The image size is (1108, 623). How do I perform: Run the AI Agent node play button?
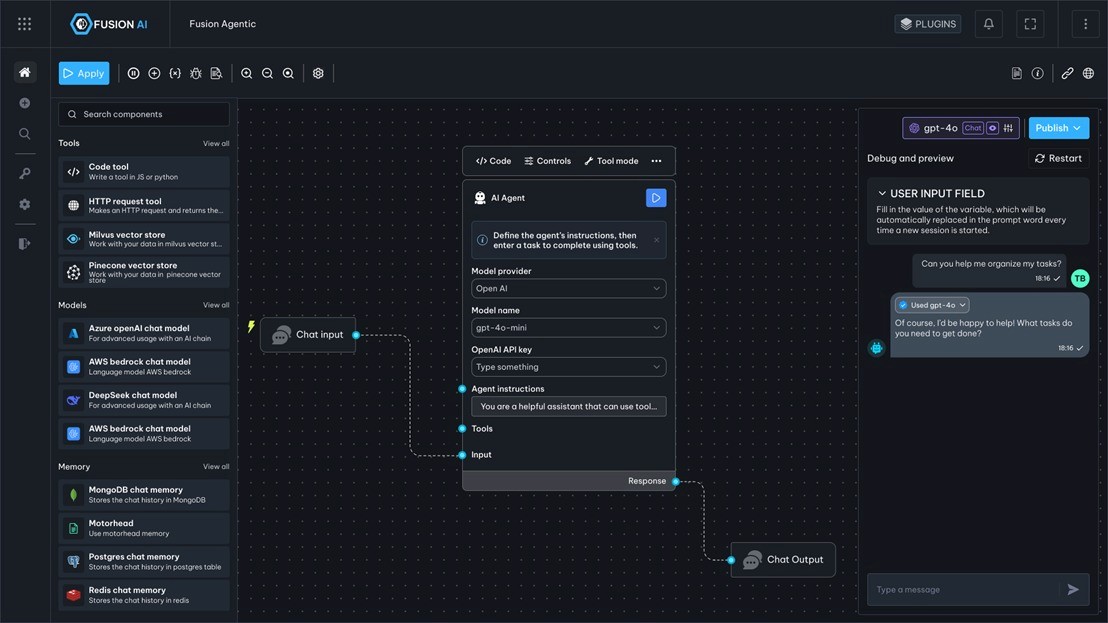pyautogui.click(x=656, y=198)
